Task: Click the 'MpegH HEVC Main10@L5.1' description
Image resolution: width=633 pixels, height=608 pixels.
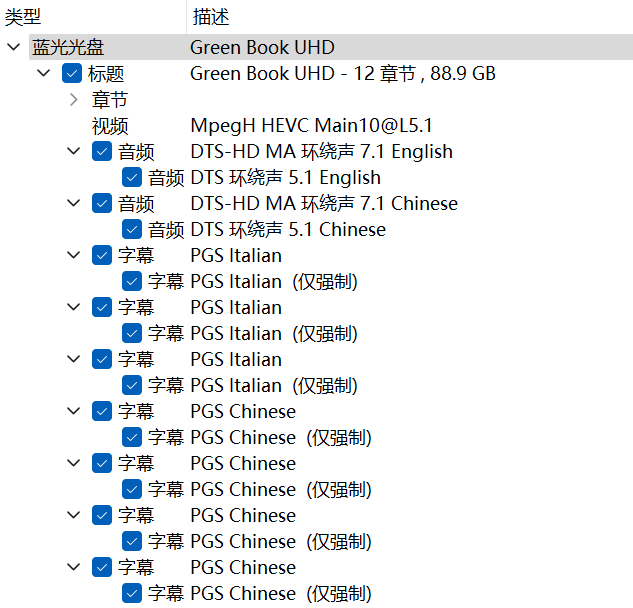Action: tap(311, 126)
